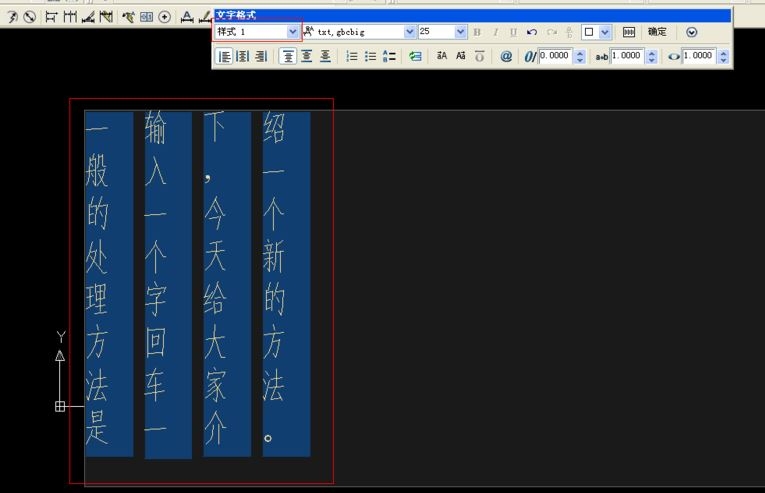Click the dimension text edit icon
Image resolution: width=765 pixels, height=493 pixels.
pyautogui.click(x=187, y=17)
